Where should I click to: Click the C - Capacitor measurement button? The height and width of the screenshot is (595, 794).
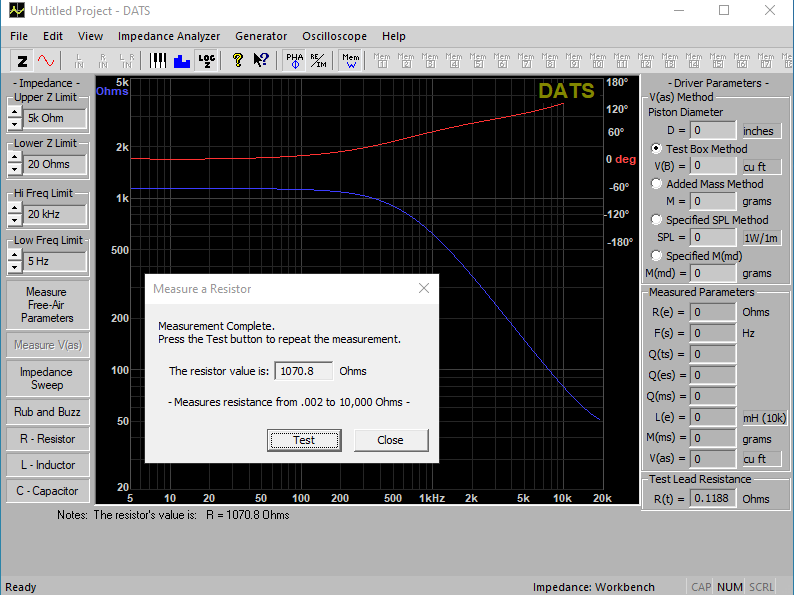pos(47,491)
